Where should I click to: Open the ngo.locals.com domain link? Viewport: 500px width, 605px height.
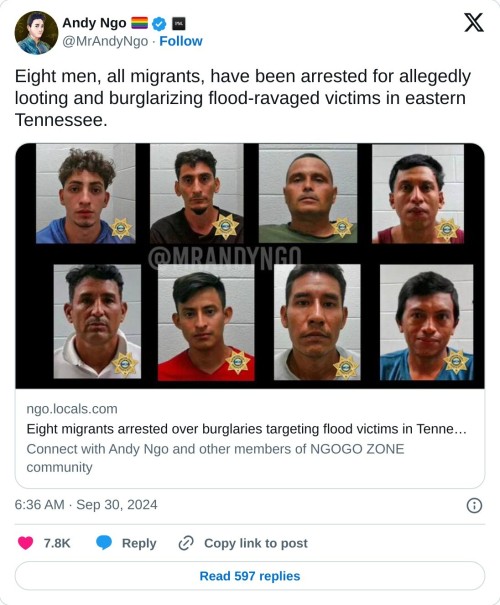click(x=72, y=409)
